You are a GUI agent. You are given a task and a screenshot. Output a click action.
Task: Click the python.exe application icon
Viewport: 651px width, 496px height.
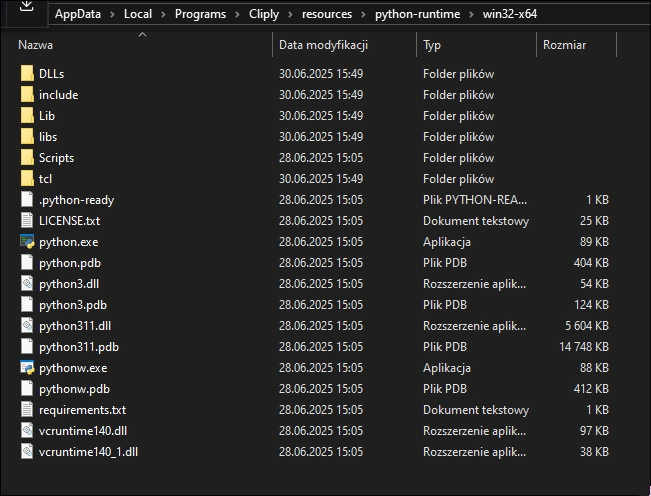click(27, 242)
